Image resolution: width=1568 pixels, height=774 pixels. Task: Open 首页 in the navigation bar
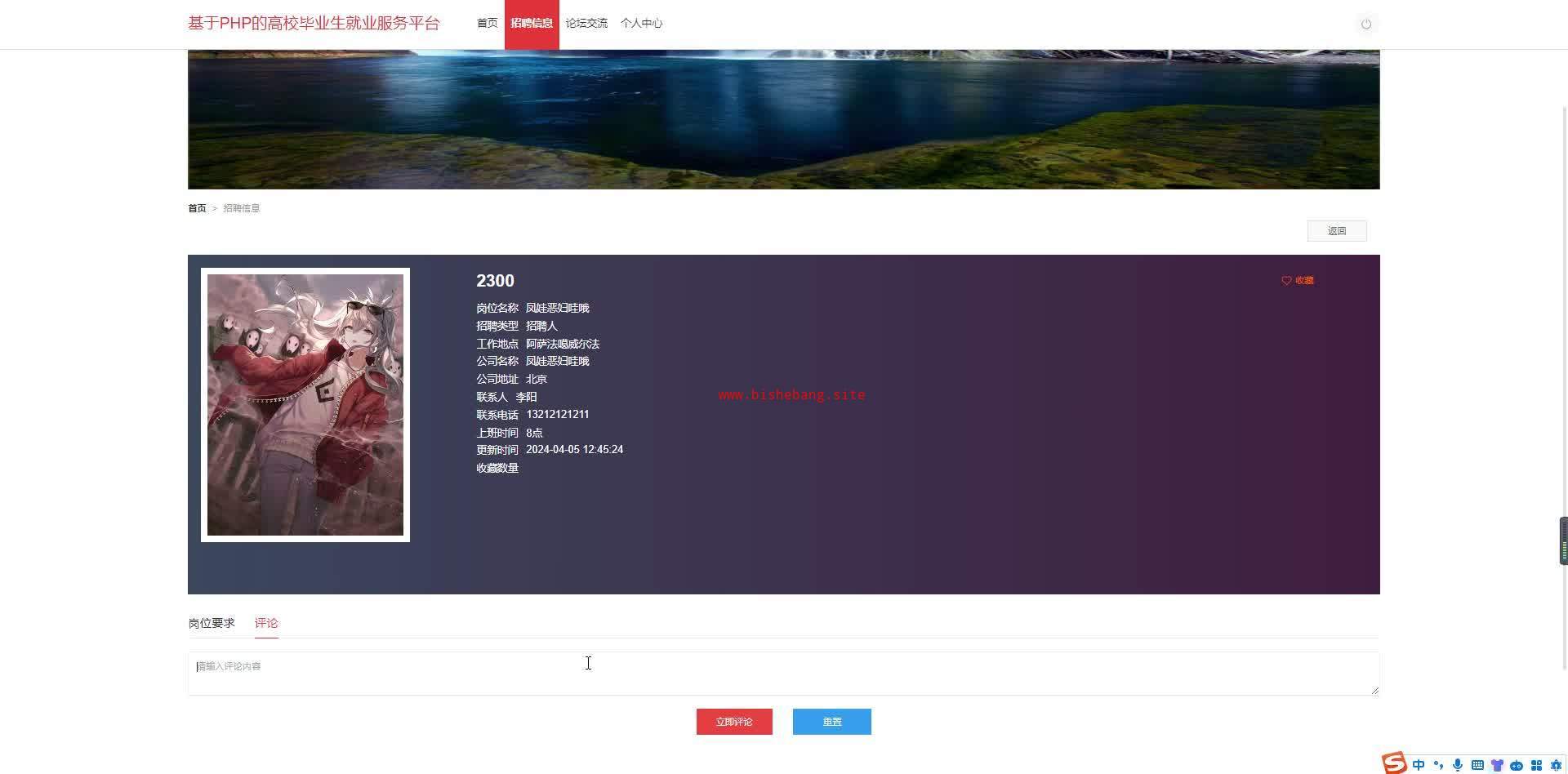[488, 24]
